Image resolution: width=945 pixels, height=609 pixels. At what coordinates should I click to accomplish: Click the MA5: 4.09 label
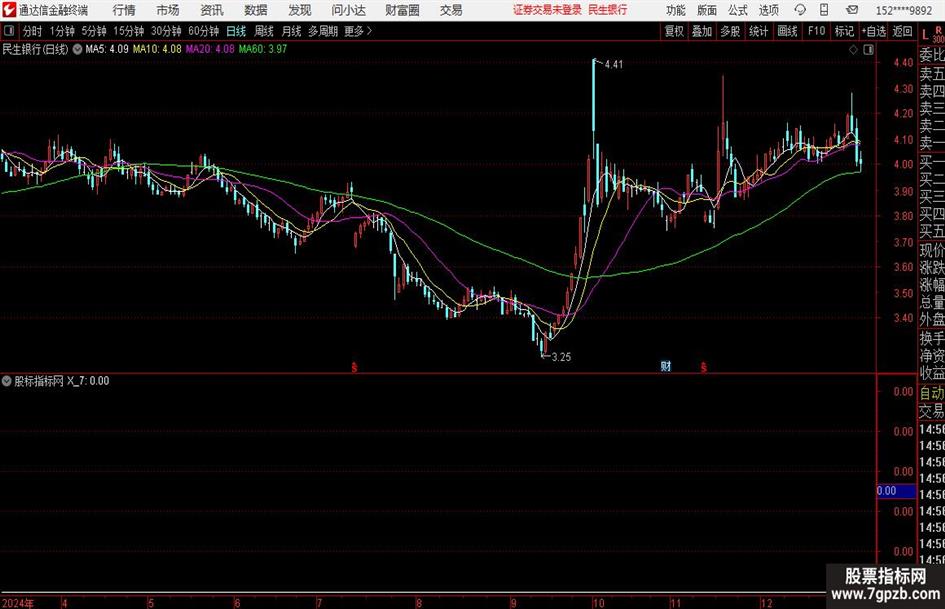click(x=107, y=49)
